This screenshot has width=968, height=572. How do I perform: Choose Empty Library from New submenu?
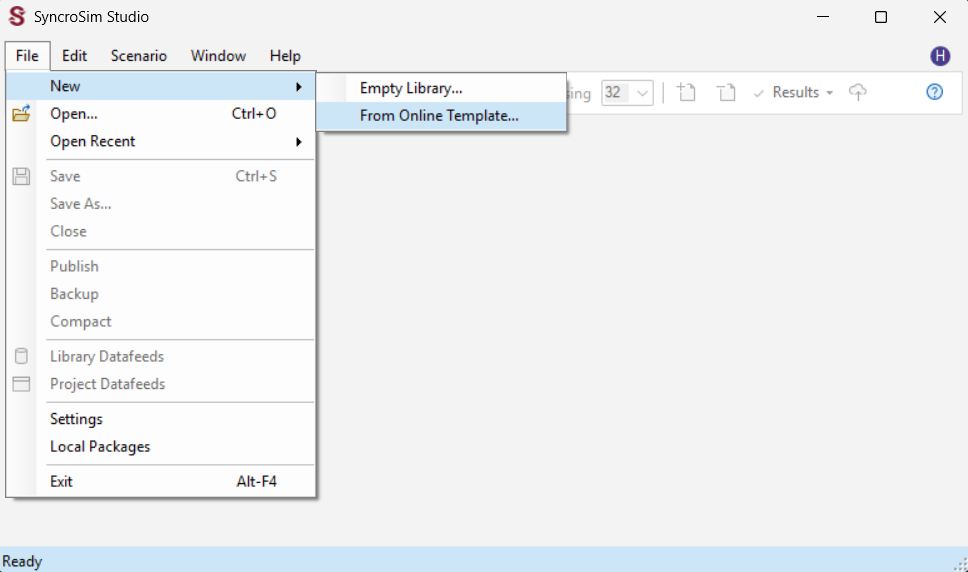411,88
